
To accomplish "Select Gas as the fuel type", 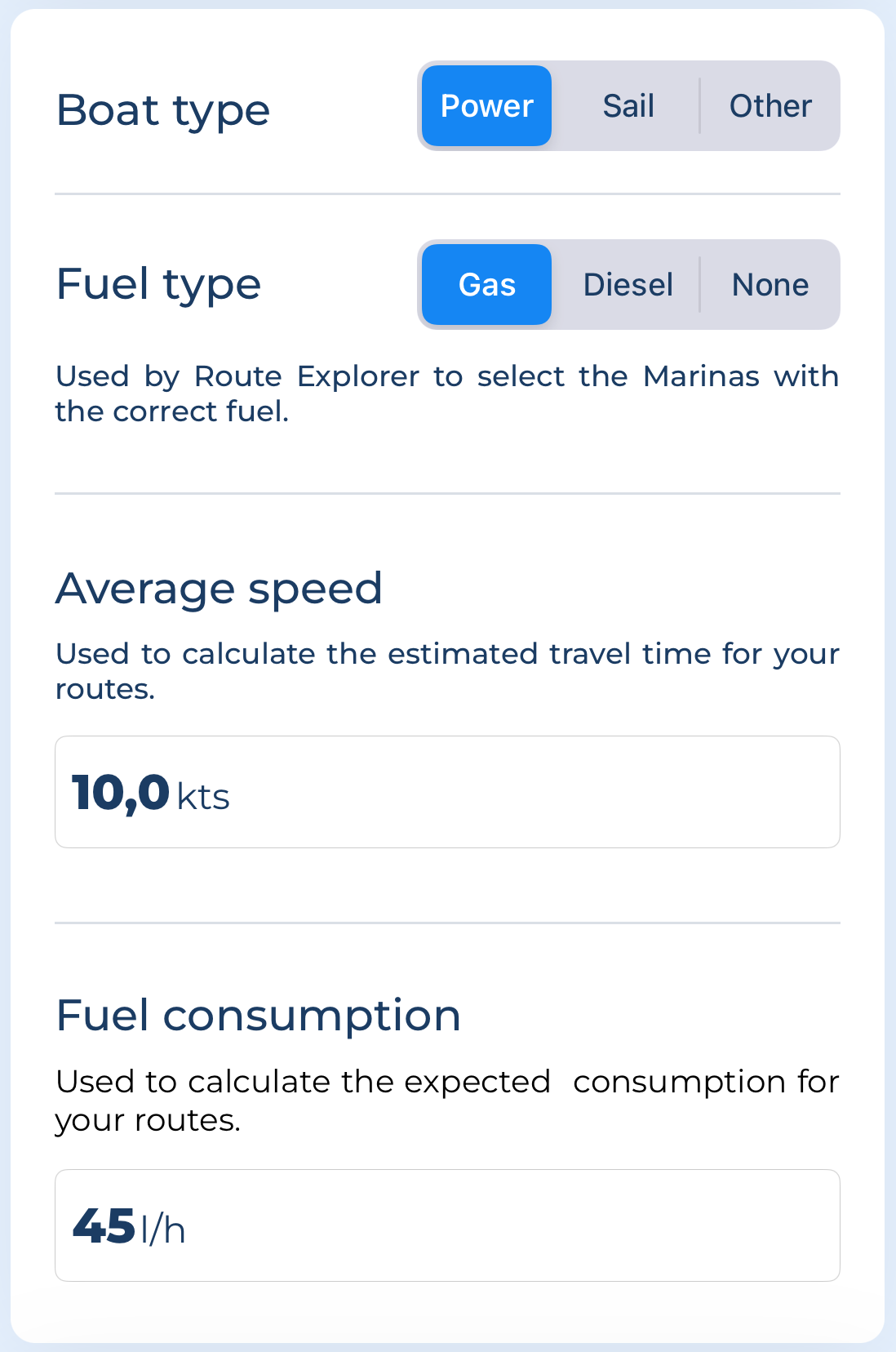I will click(486, 285).
